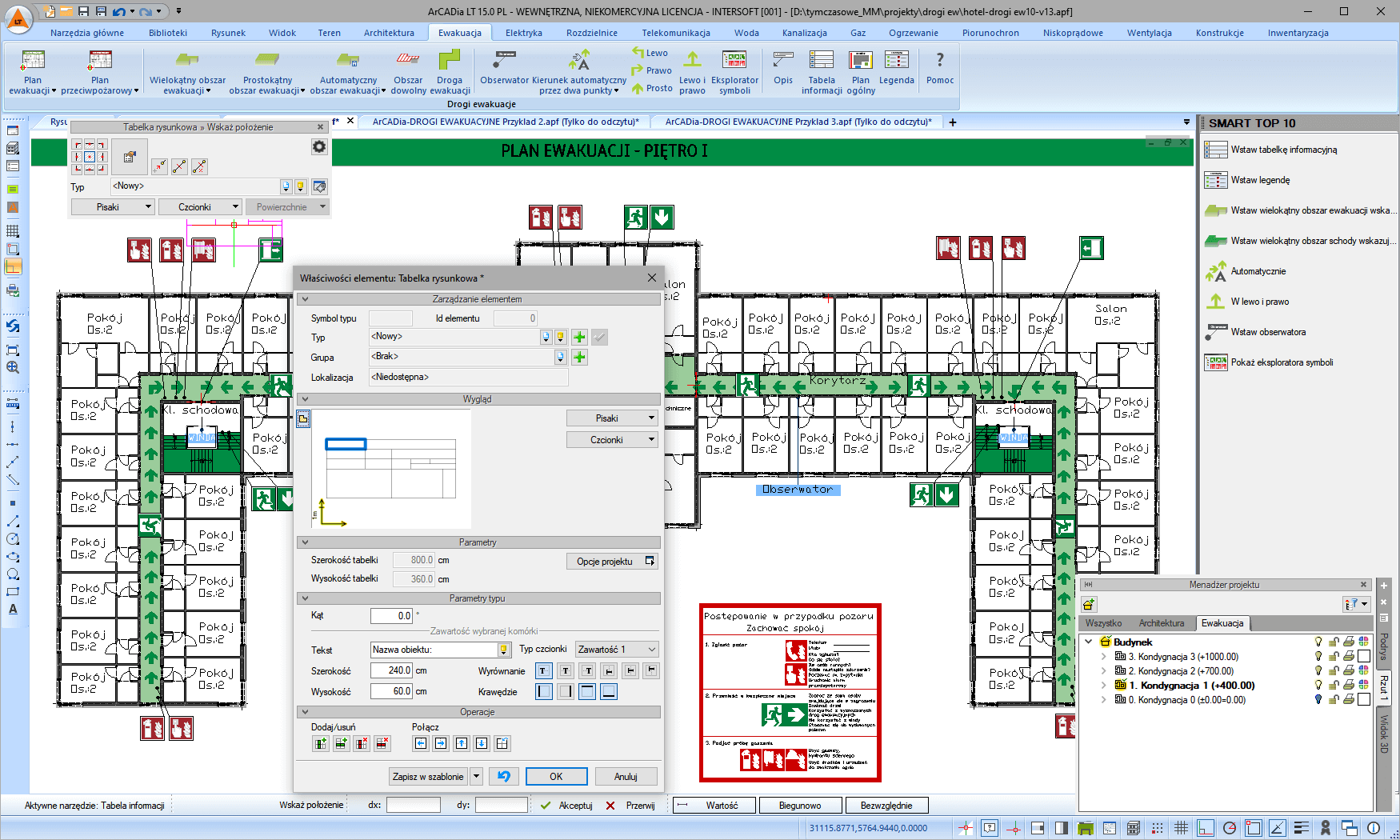Viewport: 1400px width, 840px height.
Task: Switch to the Elektryka ribbon tab
Action: (x=524, y=33)
